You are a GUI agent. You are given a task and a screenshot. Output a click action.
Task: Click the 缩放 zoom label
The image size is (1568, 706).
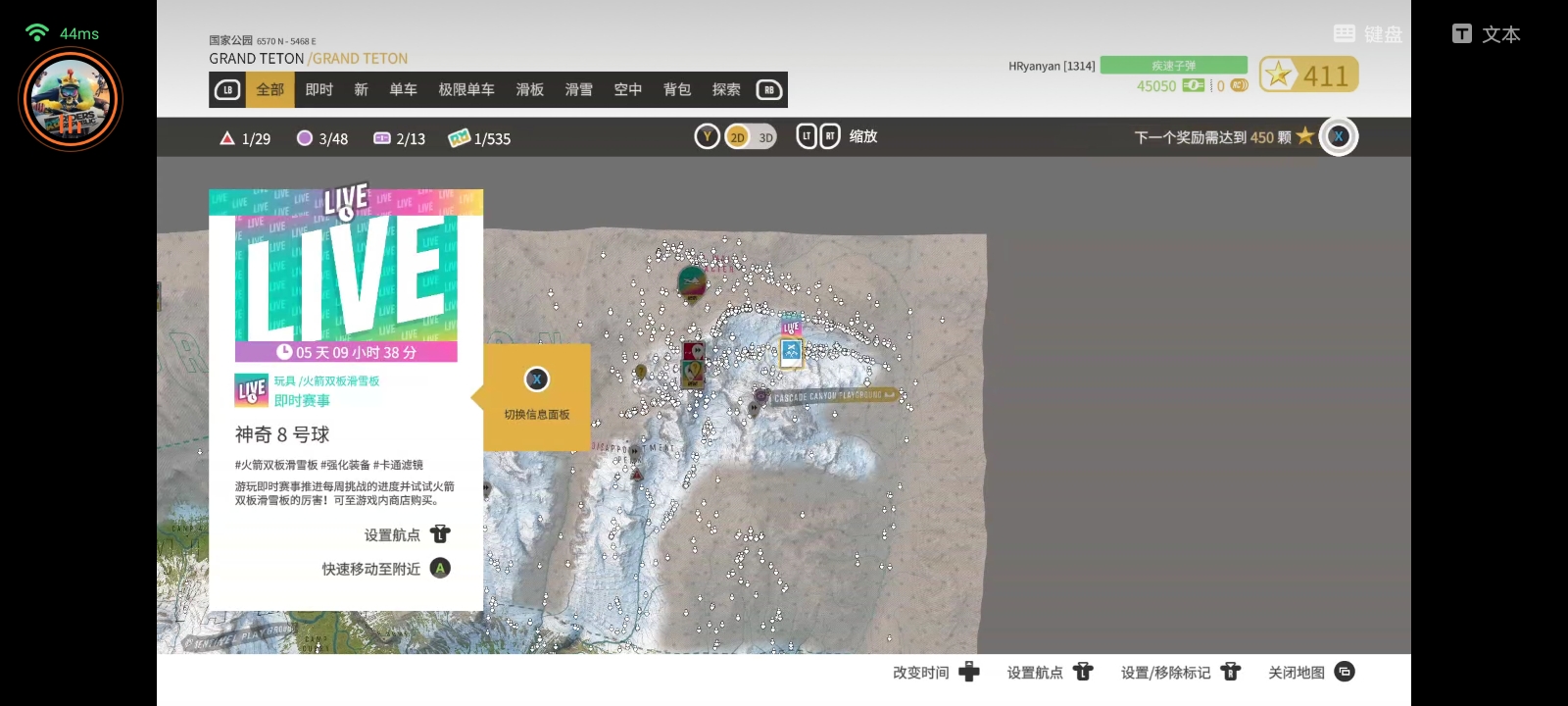click(x=863, y=136)
